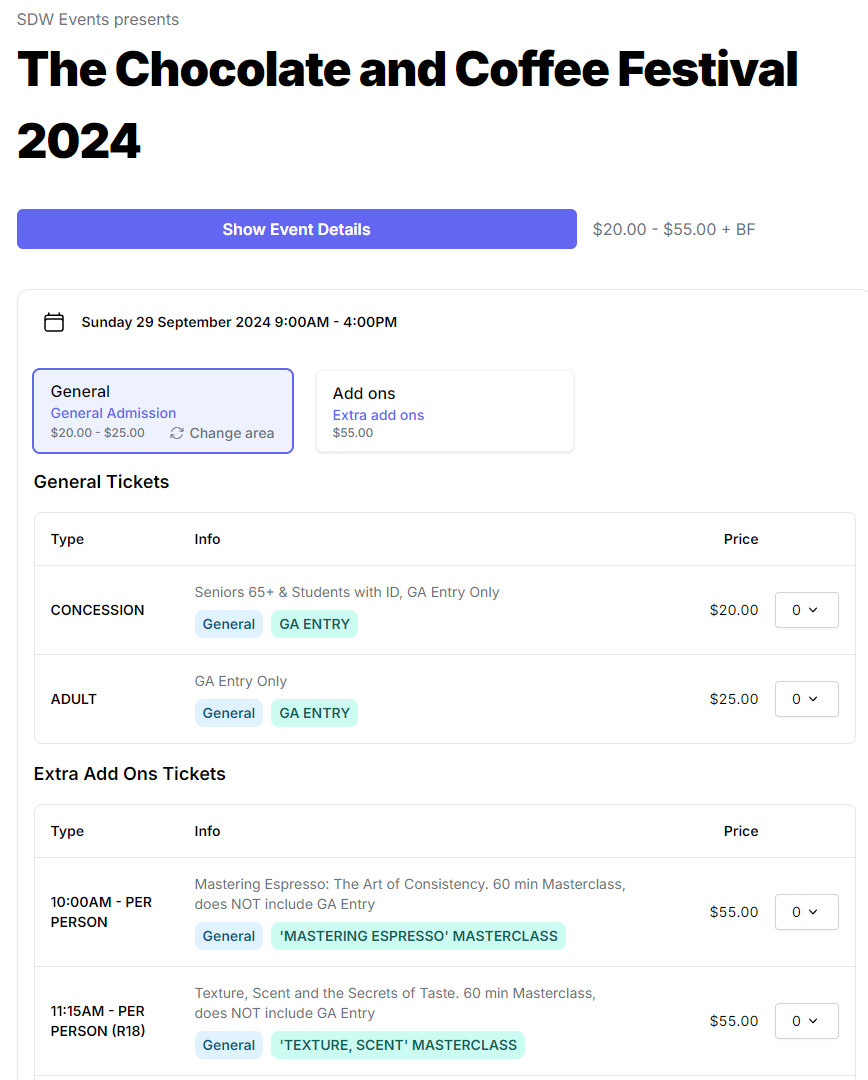Expand the 11:15AM masterclass quantity dropdown
868x1080 pixels.
pyautogui.click(x=806, y=1021)
